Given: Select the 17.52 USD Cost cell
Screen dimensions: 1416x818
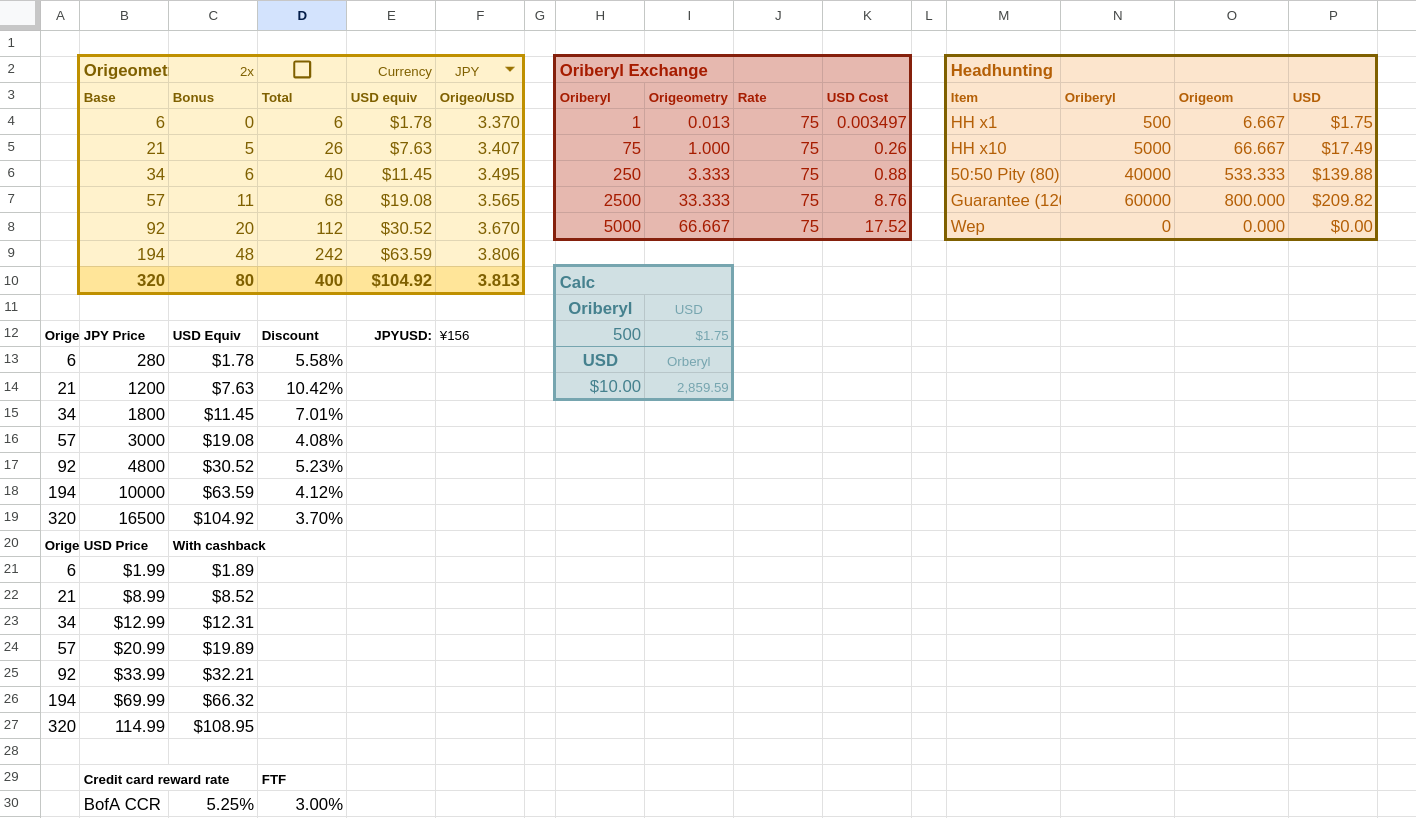Looking at the screenshot, I should pyautogui.click(x=867, y=226).
